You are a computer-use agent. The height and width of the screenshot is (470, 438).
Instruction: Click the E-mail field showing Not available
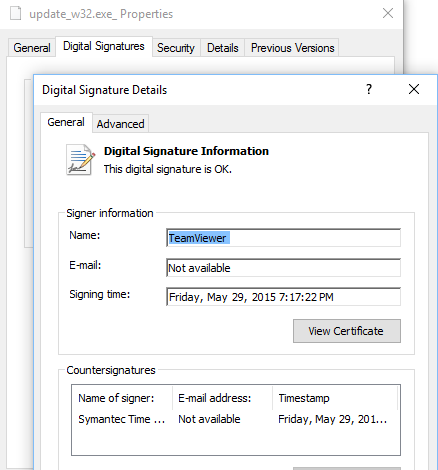coord(283,268)
